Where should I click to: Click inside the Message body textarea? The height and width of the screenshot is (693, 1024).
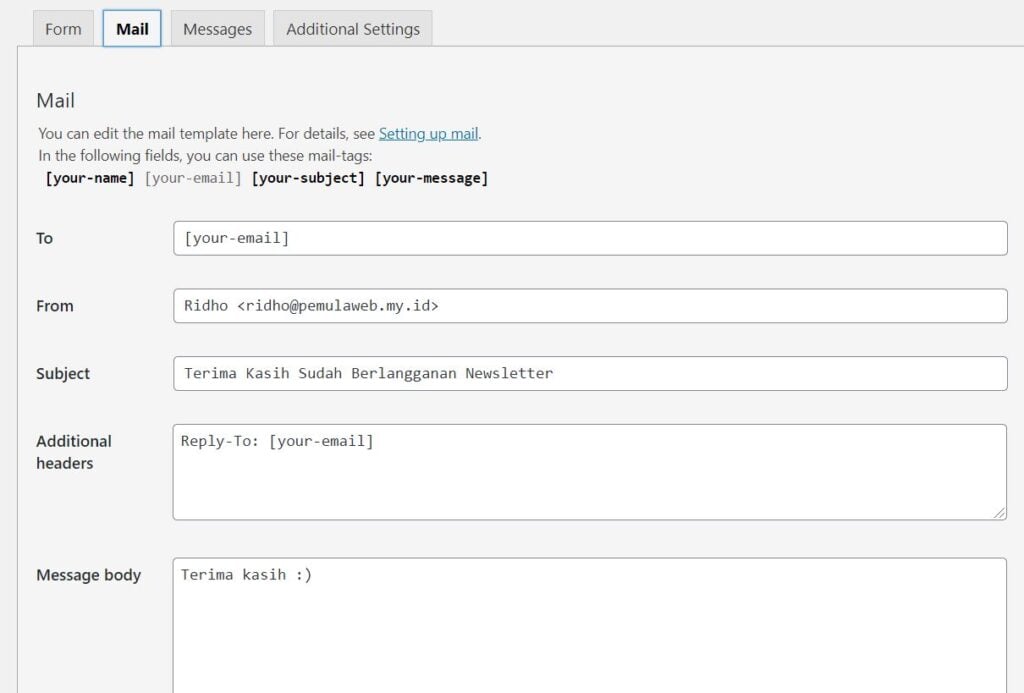[590, 620]
